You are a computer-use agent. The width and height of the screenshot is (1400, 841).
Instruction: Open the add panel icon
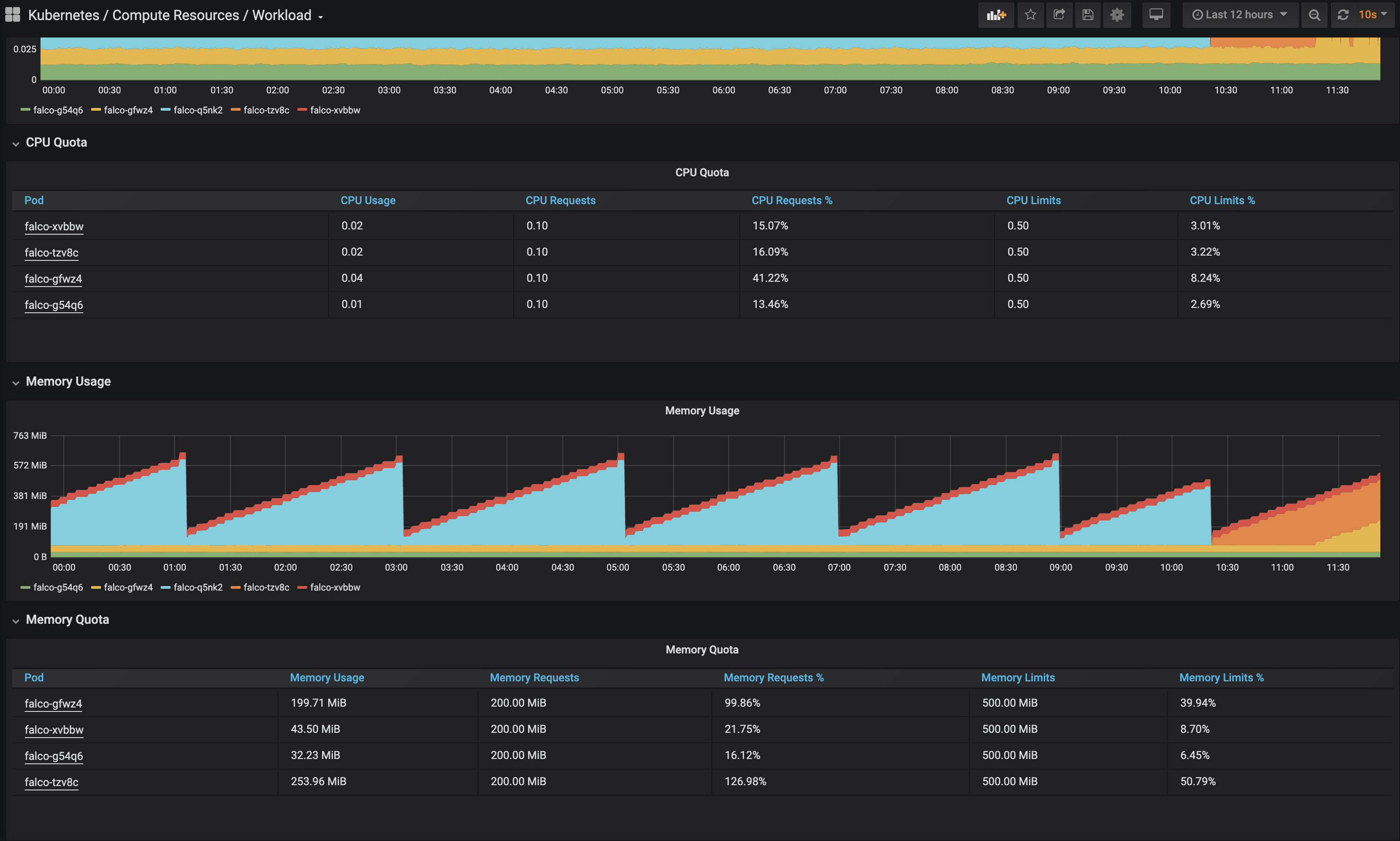coord(996,15)
